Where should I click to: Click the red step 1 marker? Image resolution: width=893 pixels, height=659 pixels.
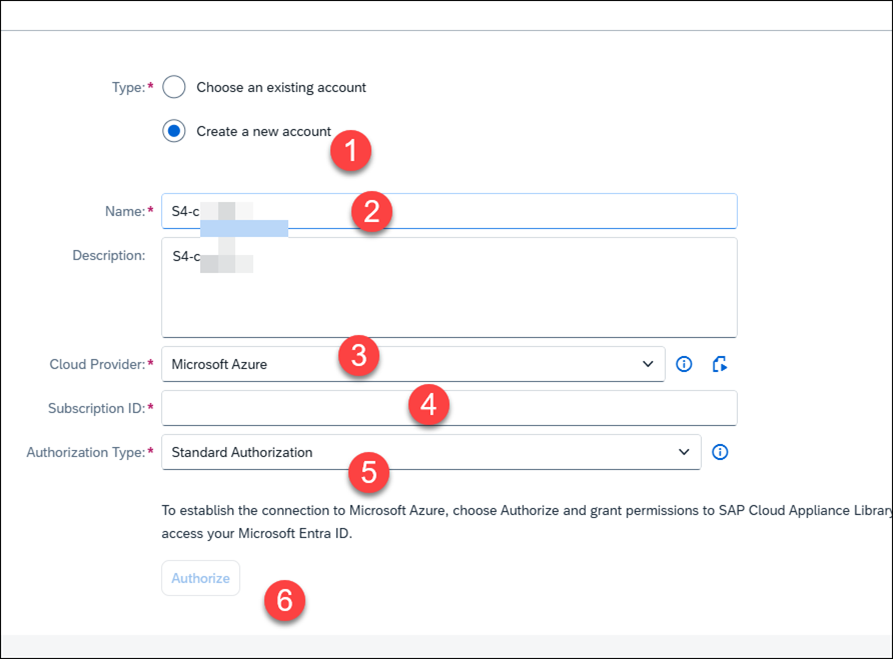[351, 151]
